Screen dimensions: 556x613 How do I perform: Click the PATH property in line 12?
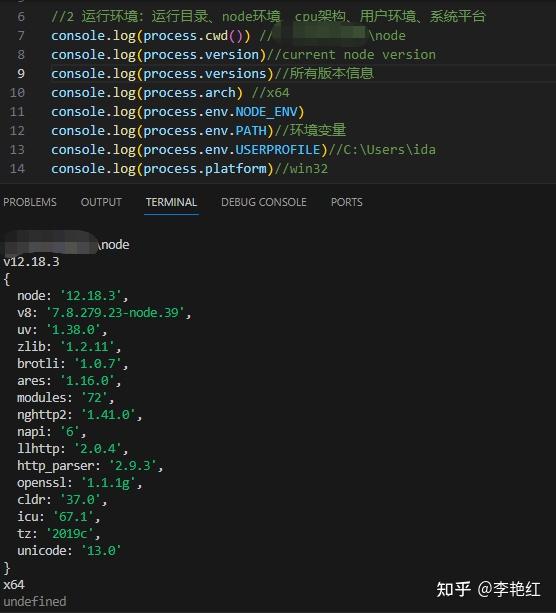(x=251, y=131)
